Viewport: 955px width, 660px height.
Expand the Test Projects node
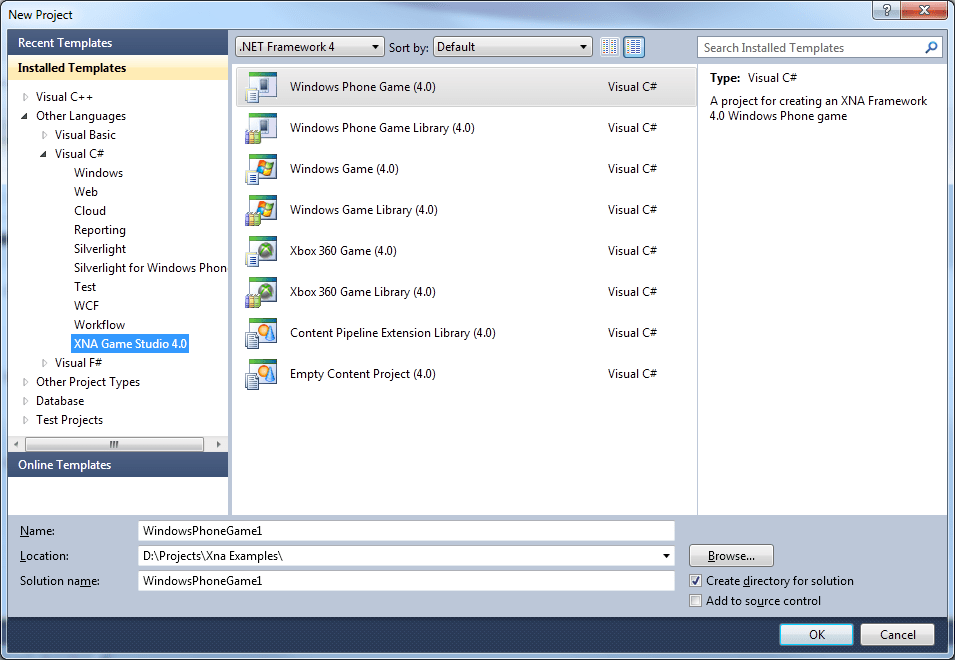click(26, 420)
